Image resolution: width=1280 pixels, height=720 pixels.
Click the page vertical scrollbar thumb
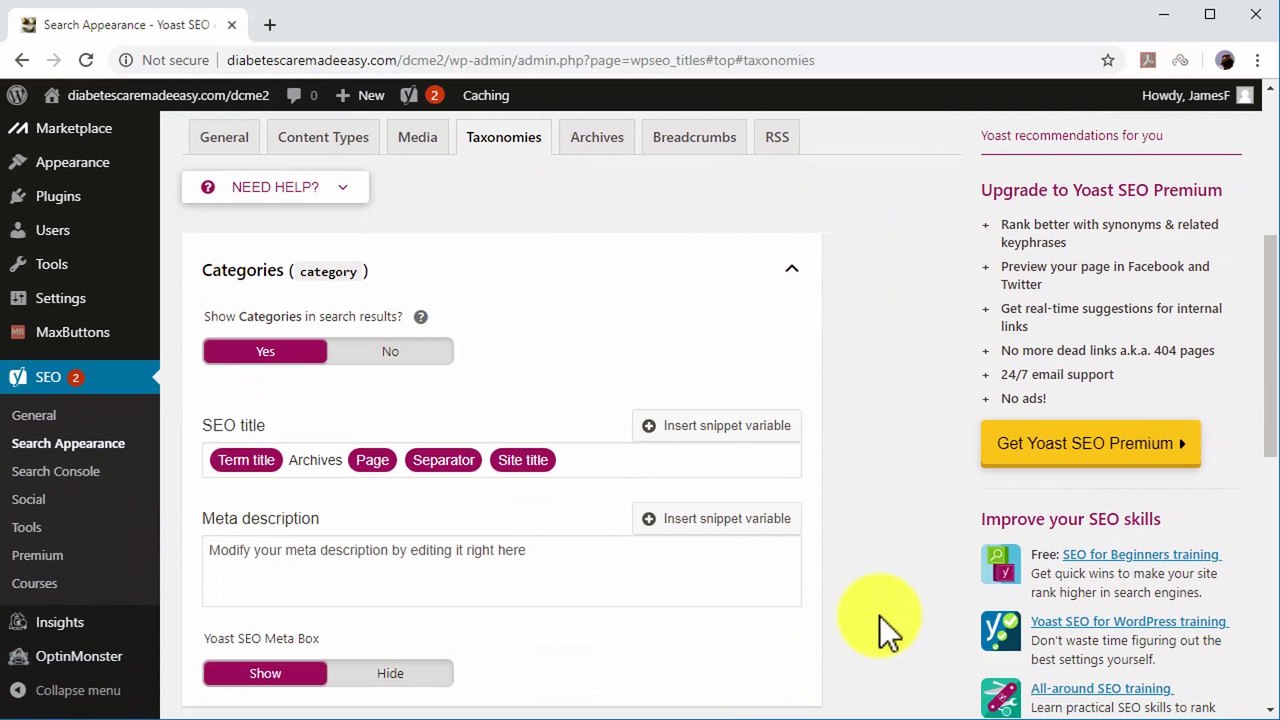click(x=1271, y=345)
